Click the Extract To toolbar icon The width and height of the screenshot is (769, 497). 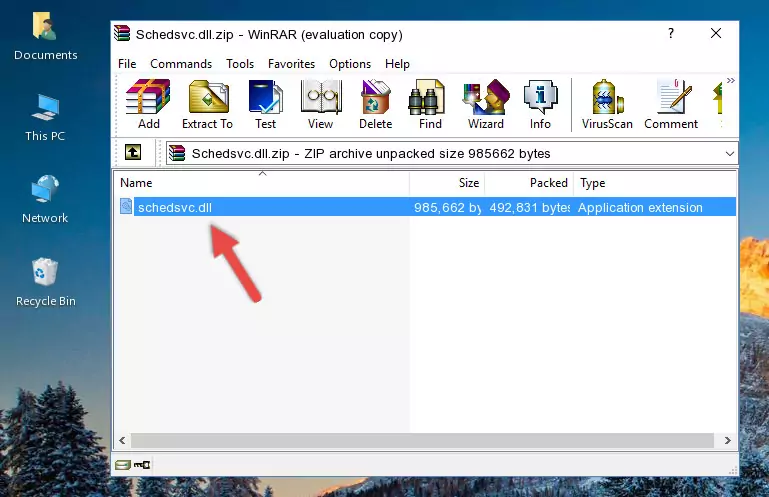207,105
